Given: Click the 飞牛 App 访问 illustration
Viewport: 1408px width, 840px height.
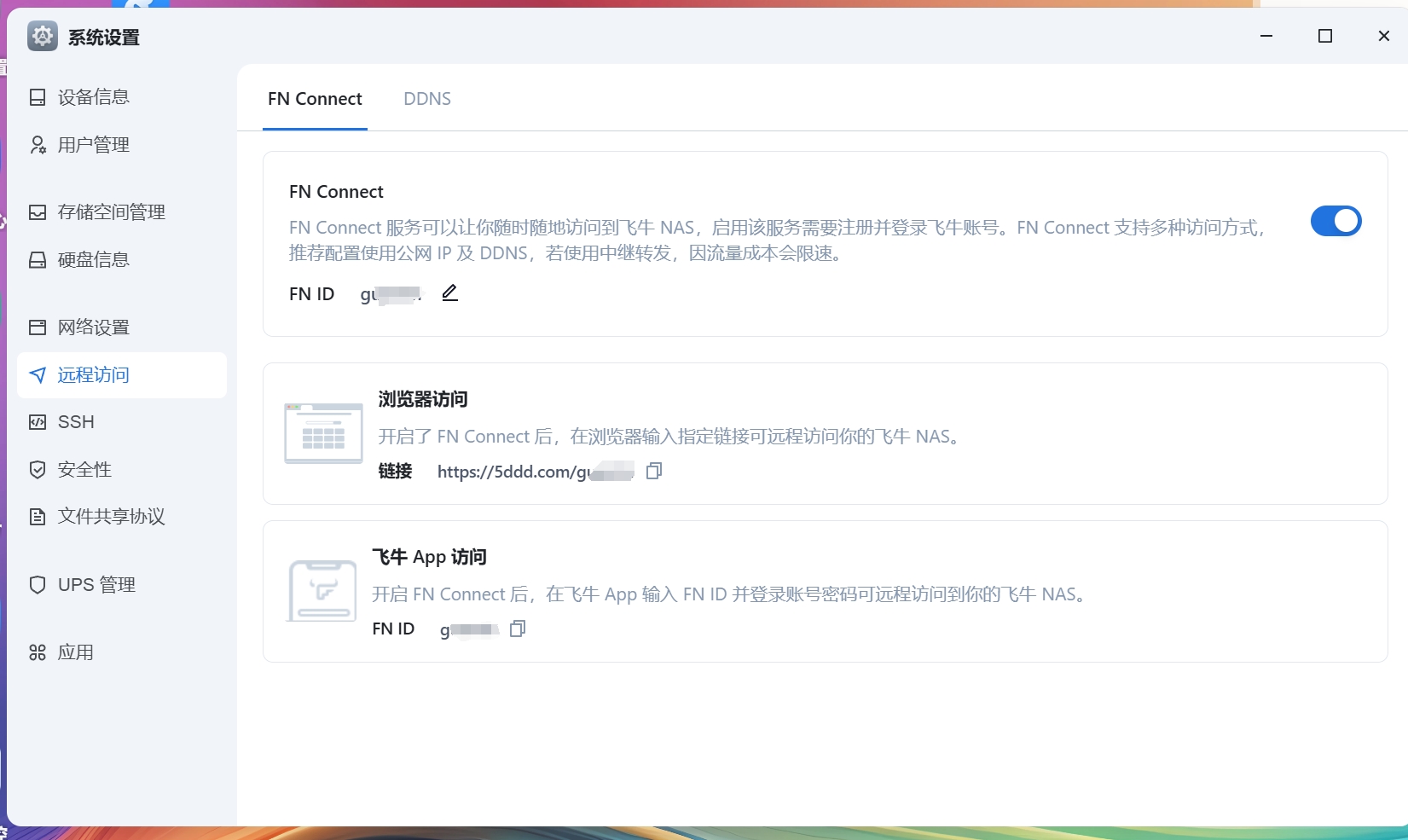Looking at the screenshot, I should [x=322, y=591].
